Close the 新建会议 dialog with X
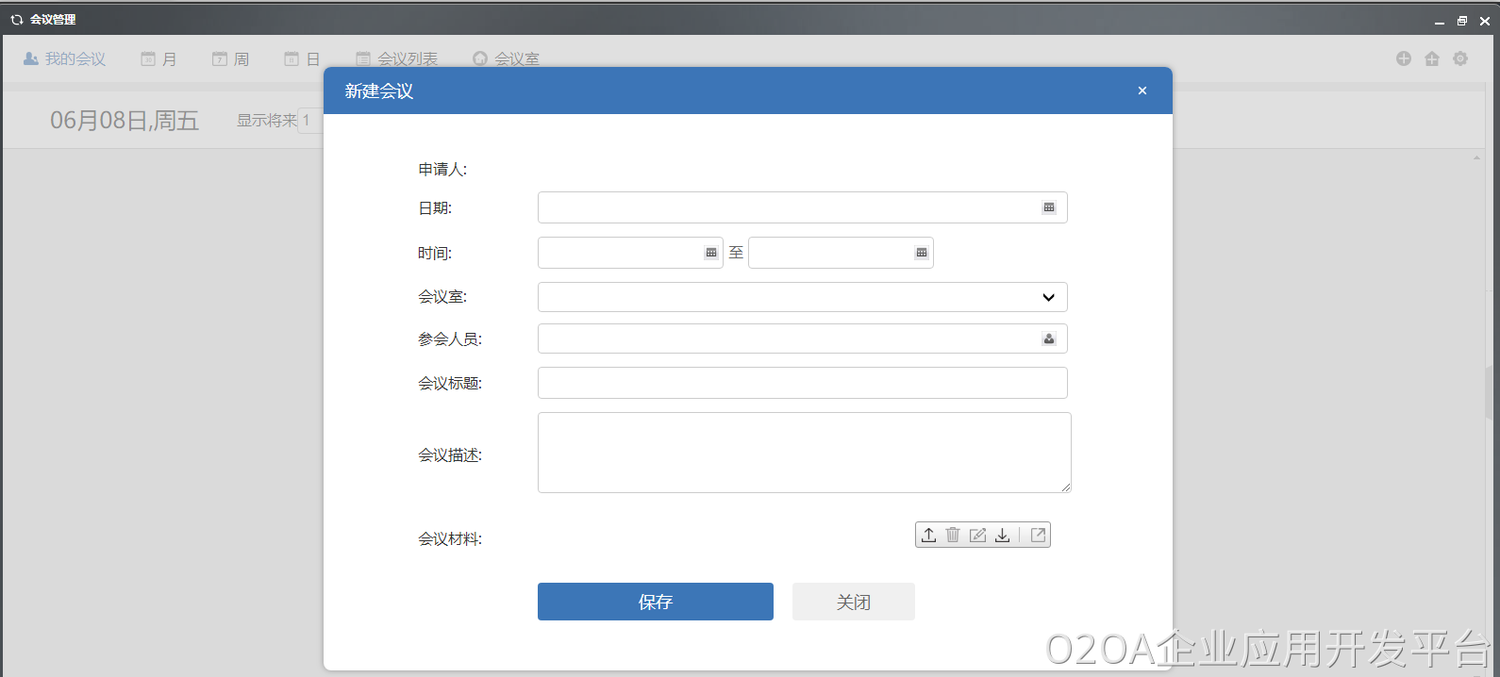Image resolution: width=1500 pixels, height=677 pixels. (x=1142, y=91)
